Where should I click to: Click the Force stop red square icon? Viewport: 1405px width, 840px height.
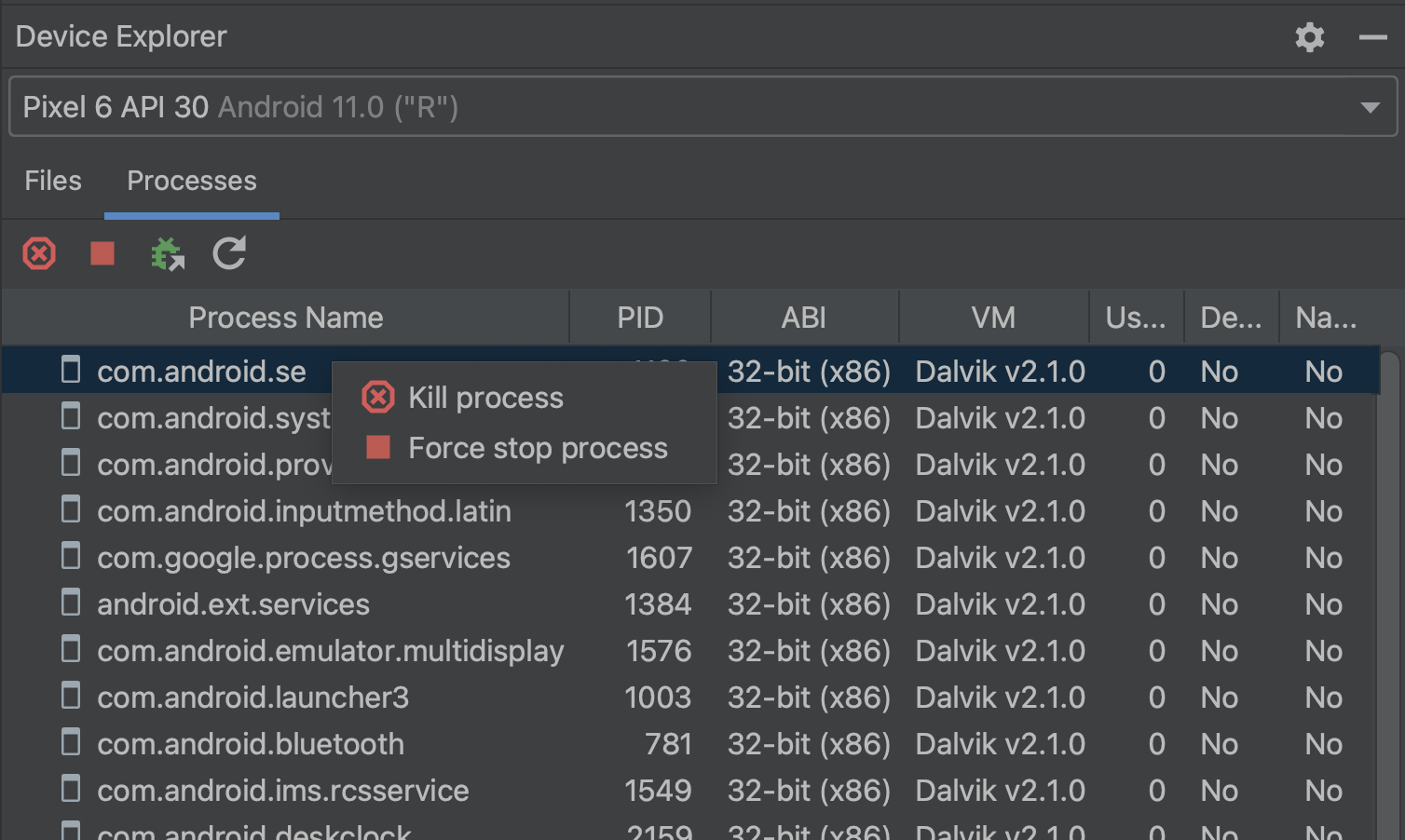tap(102, 253)
